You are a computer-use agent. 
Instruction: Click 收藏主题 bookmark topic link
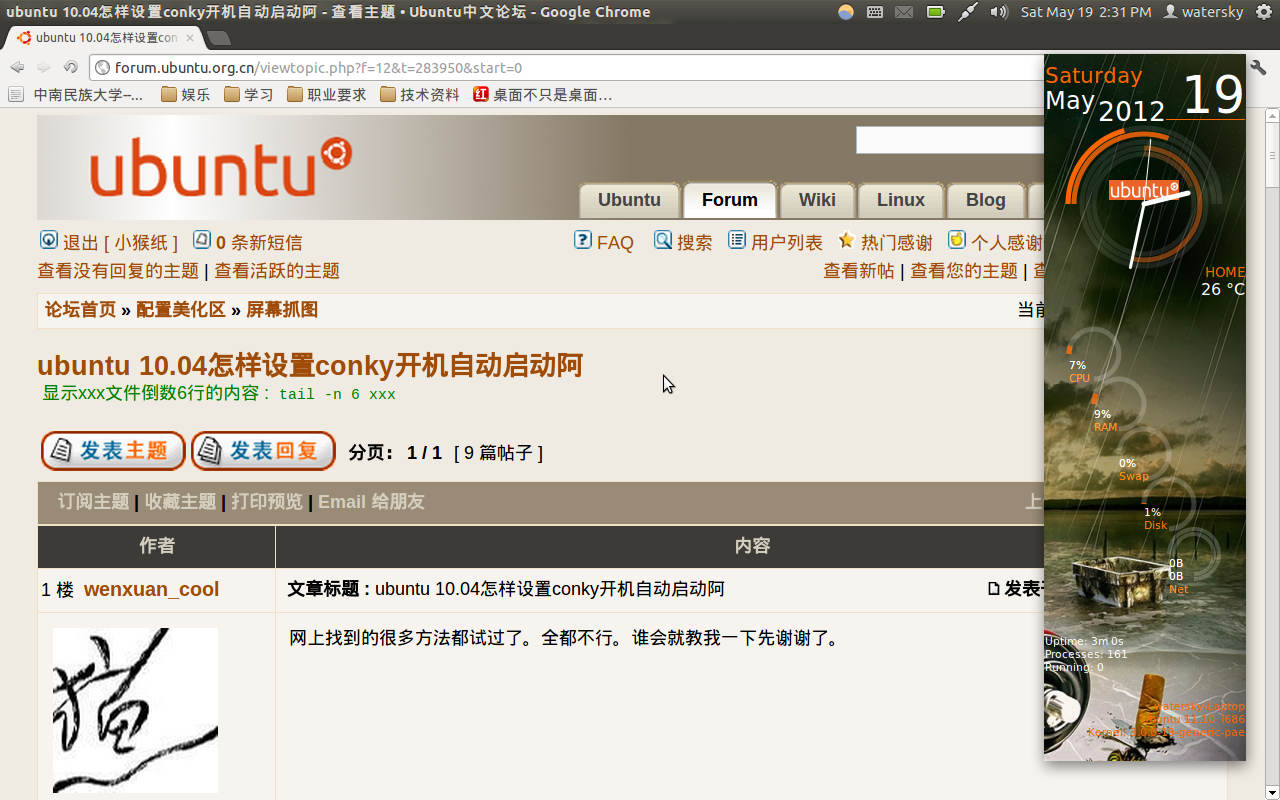pos(181,502)
